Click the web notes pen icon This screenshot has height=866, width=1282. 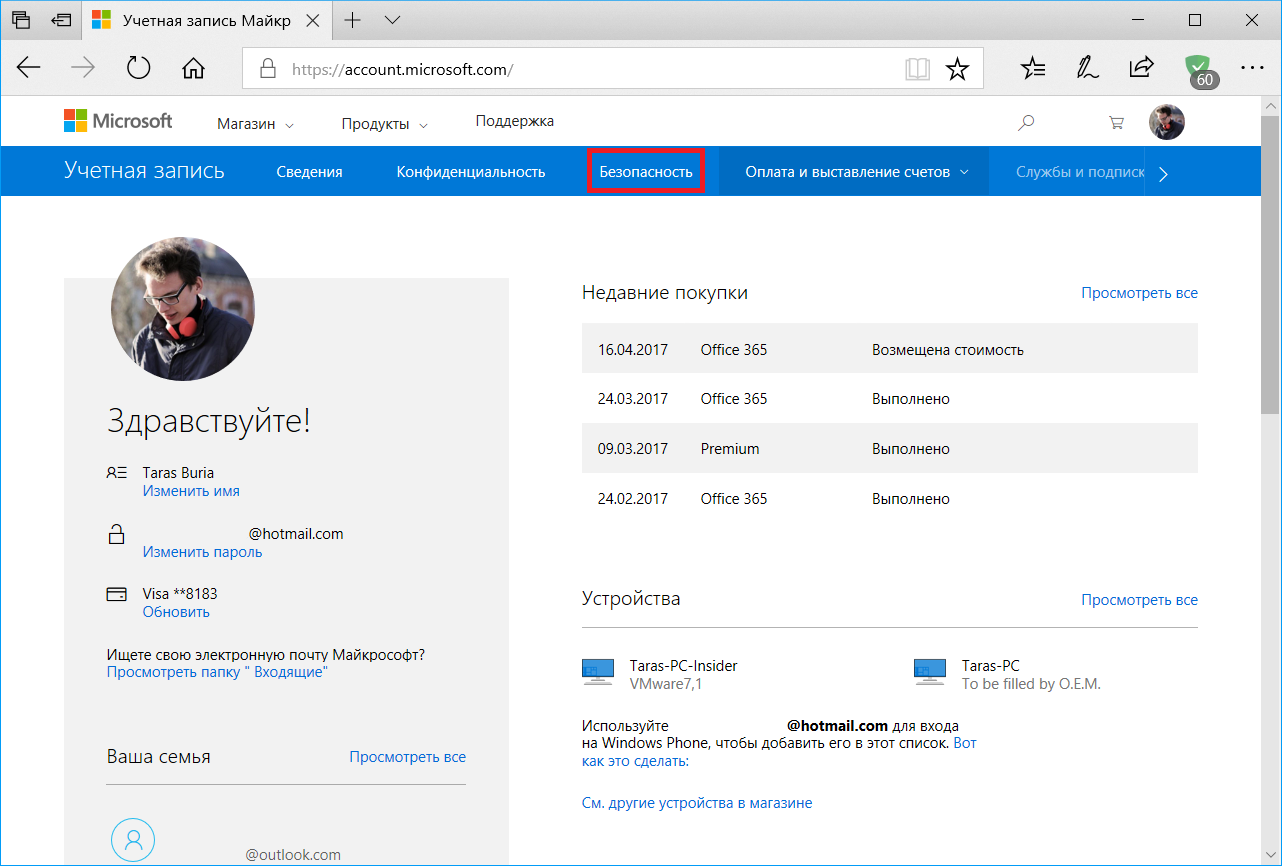(x=1087, y=68)
